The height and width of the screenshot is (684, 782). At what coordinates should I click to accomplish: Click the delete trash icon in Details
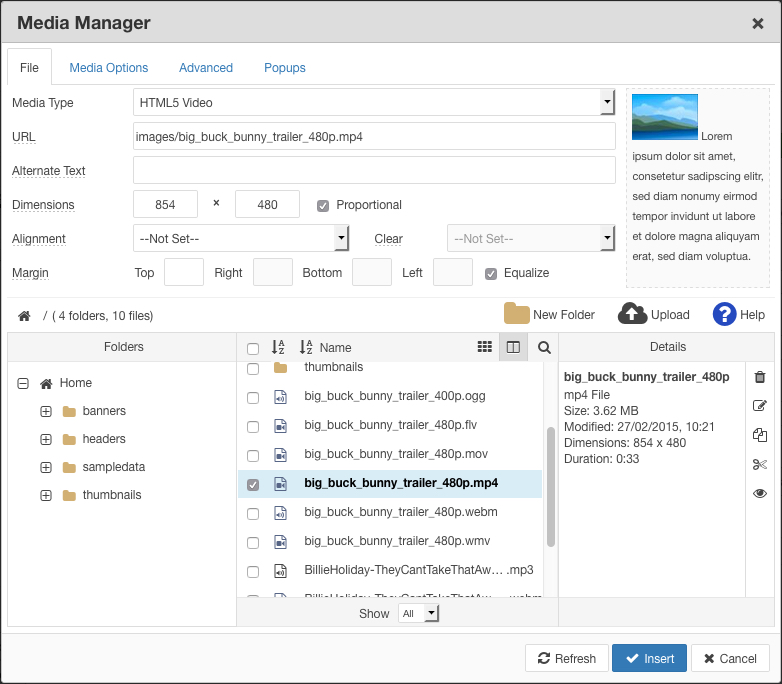click(760, 377)
